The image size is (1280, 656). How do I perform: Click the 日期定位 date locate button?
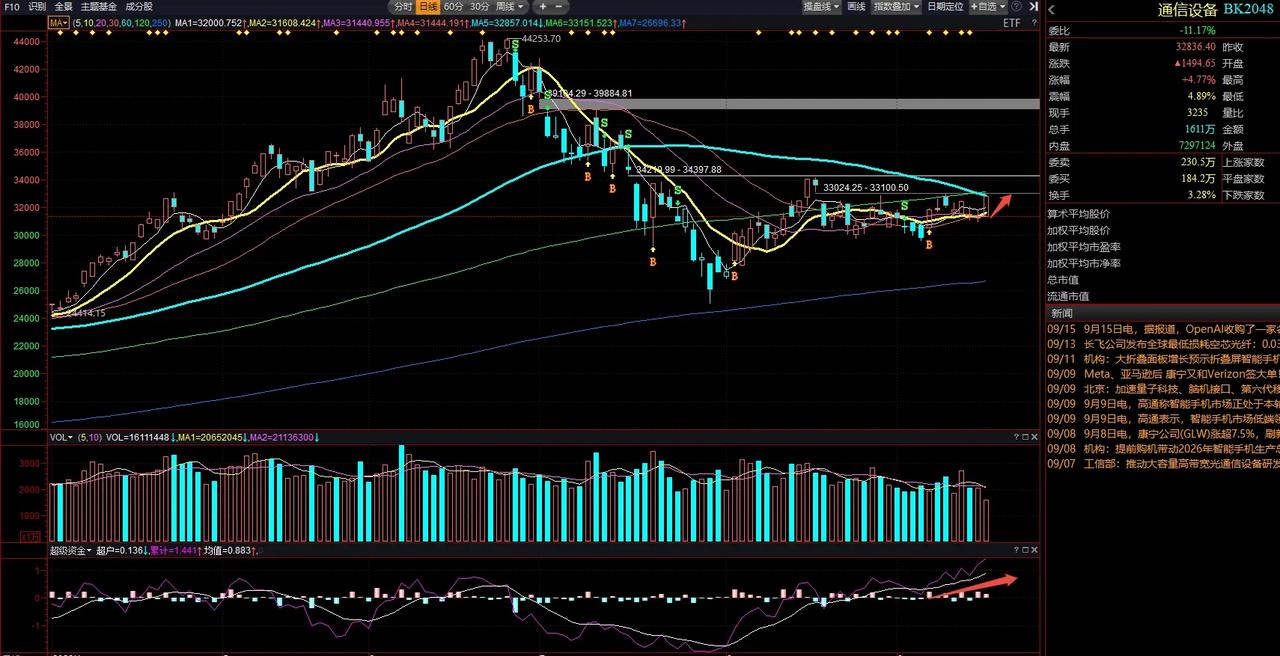click(945, 6)
